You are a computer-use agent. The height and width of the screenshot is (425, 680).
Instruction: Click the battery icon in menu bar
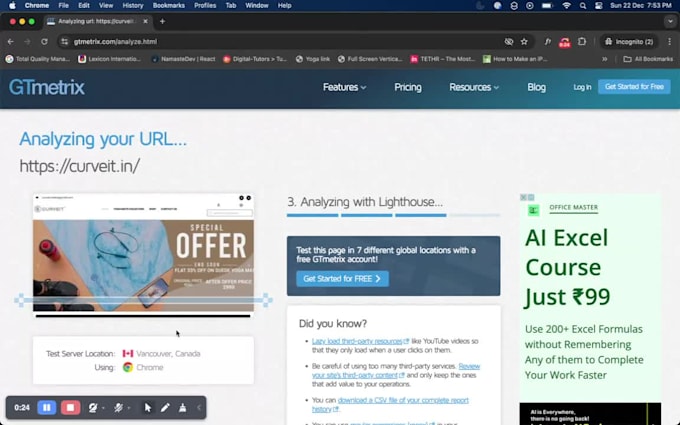(547, 6)
